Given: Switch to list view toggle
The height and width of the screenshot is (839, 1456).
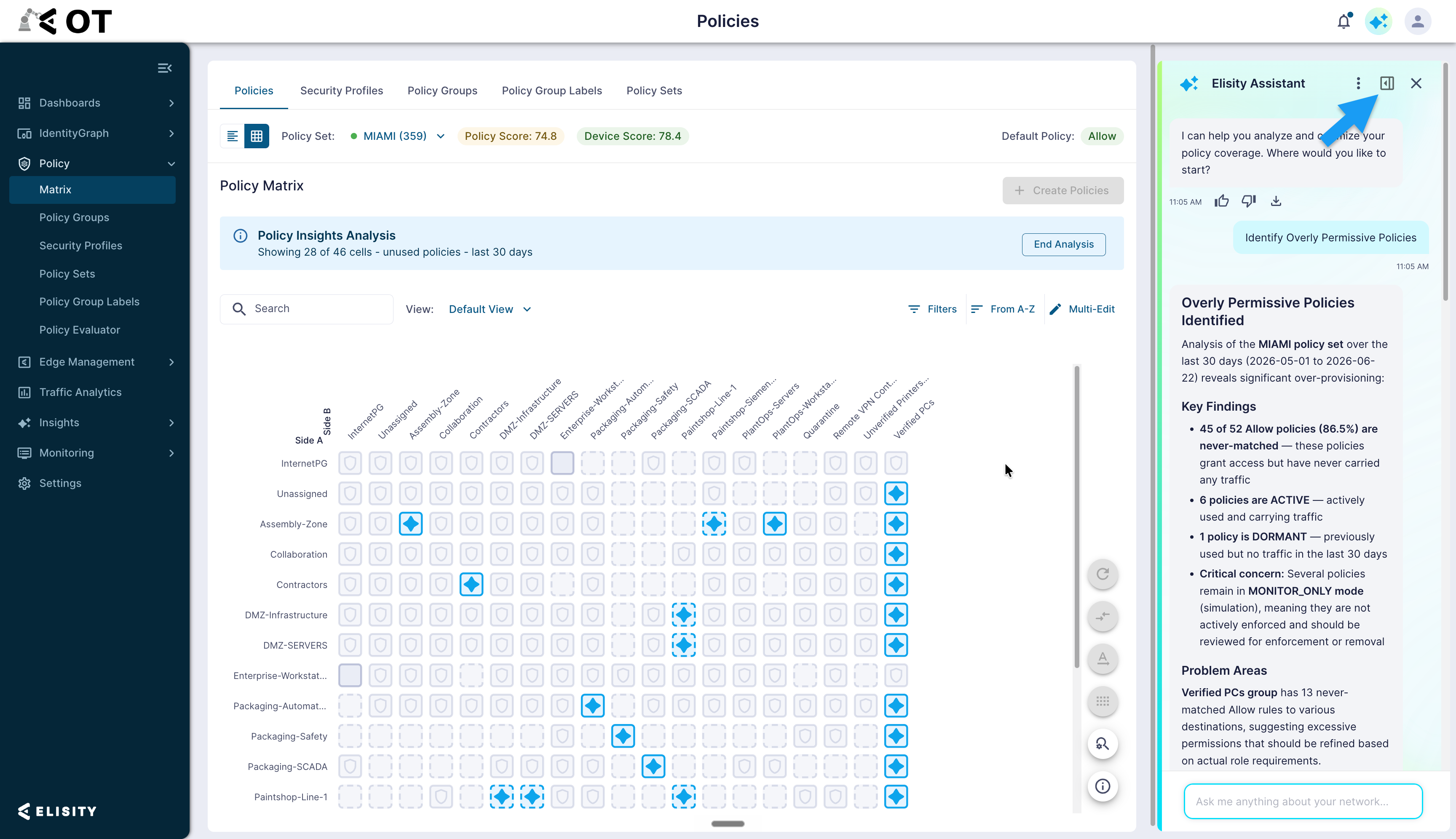Looking at the screenshot, I should click(x=232, y=136).
